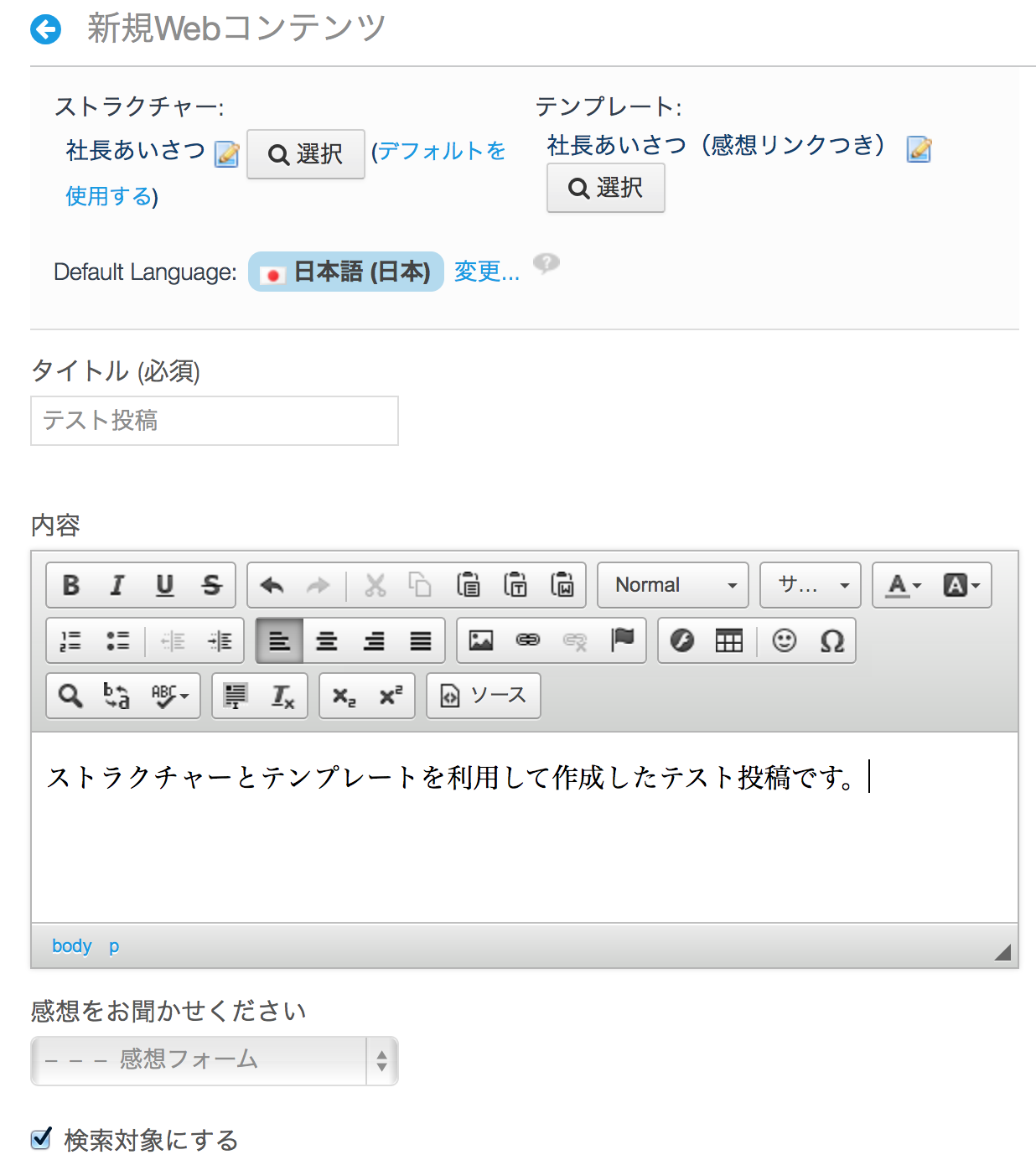Open the background color dropdown
Screen dimensions: 1036x1160
(961, 585)
